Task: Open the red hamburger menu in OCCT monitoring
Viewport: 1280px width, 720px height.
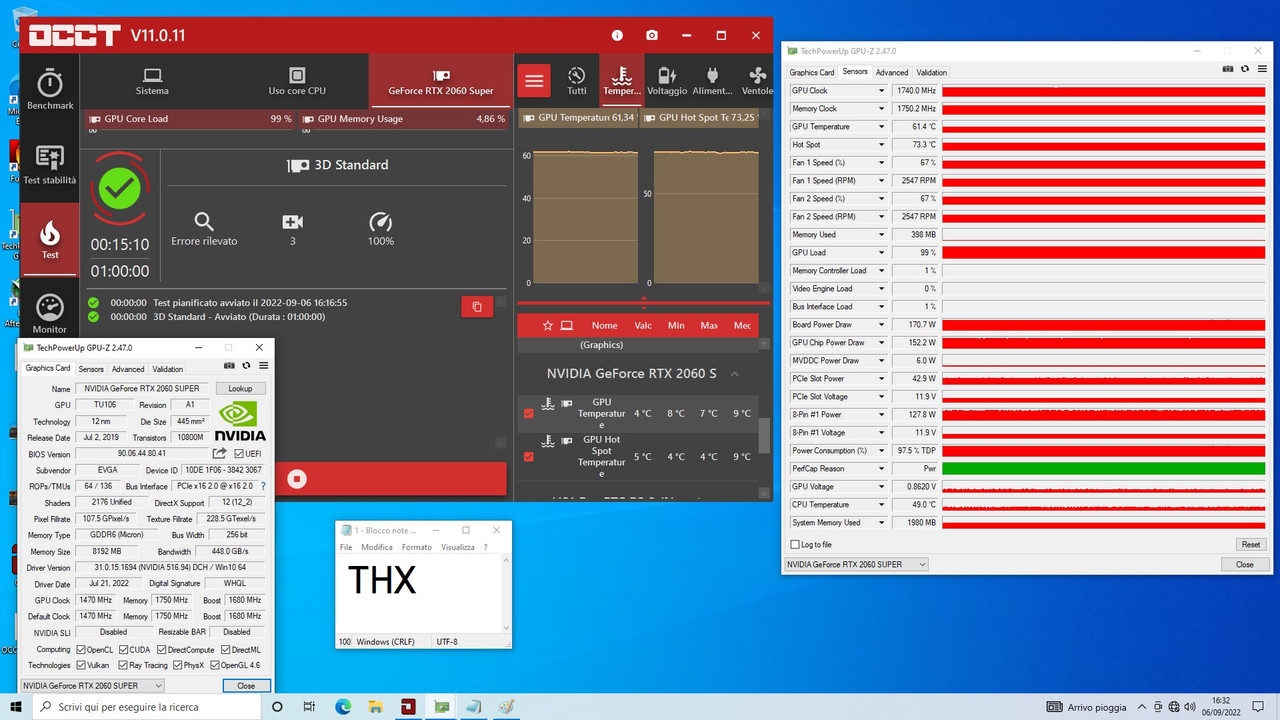Action: (x=534, y=81)
